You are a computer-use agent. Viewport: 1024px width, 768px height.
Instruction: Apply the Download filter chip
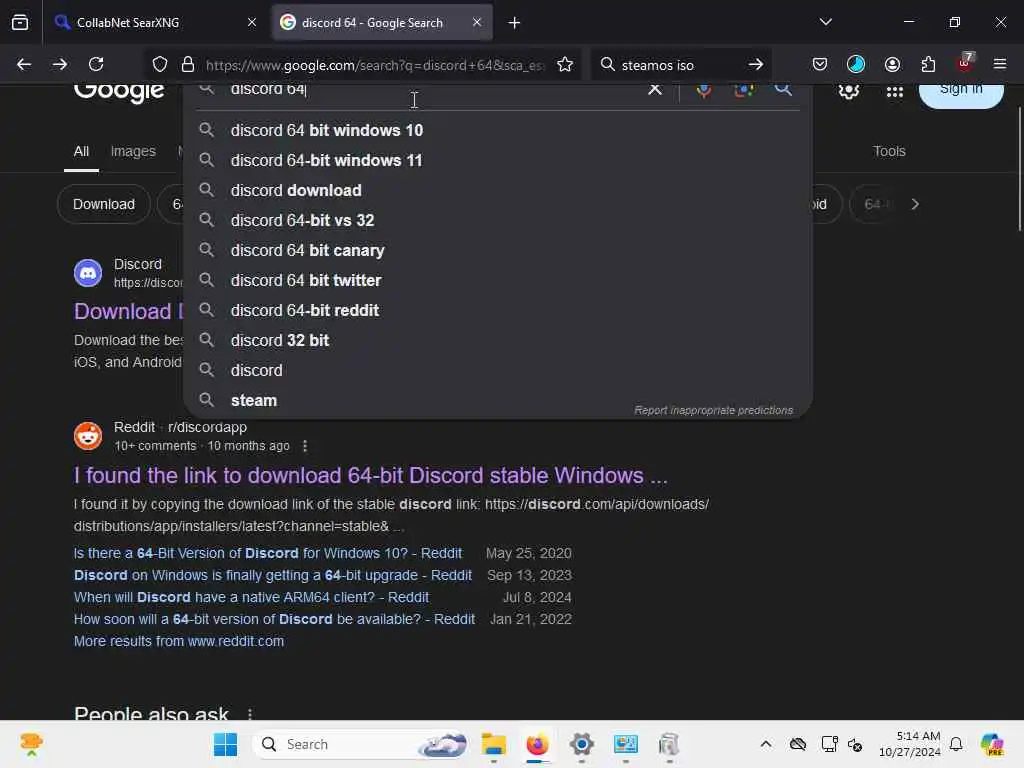[104, 204]
